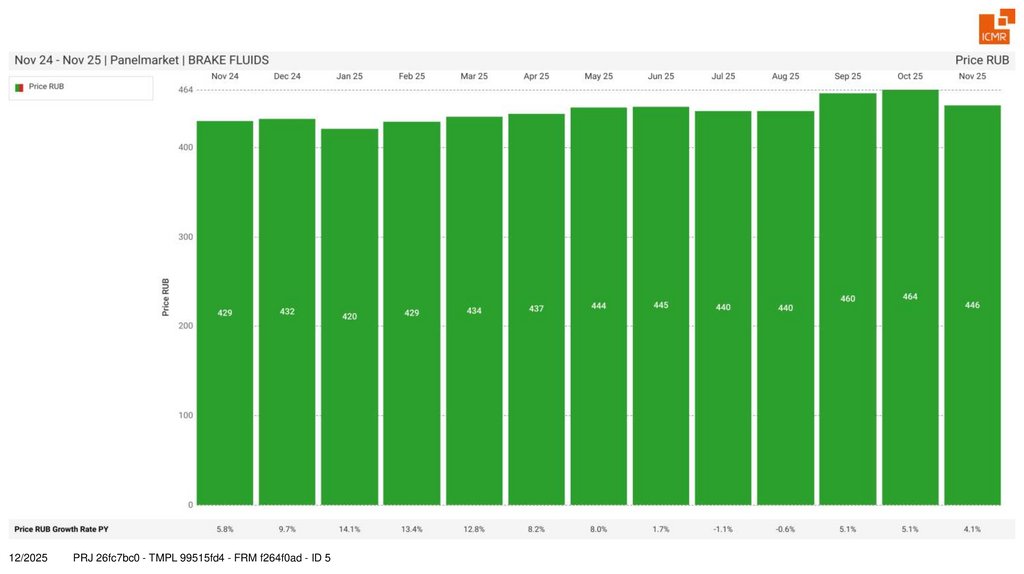Click the Price RUB legend color swatch
Screen dimensions: 1024x574
[x=18, y=88]
